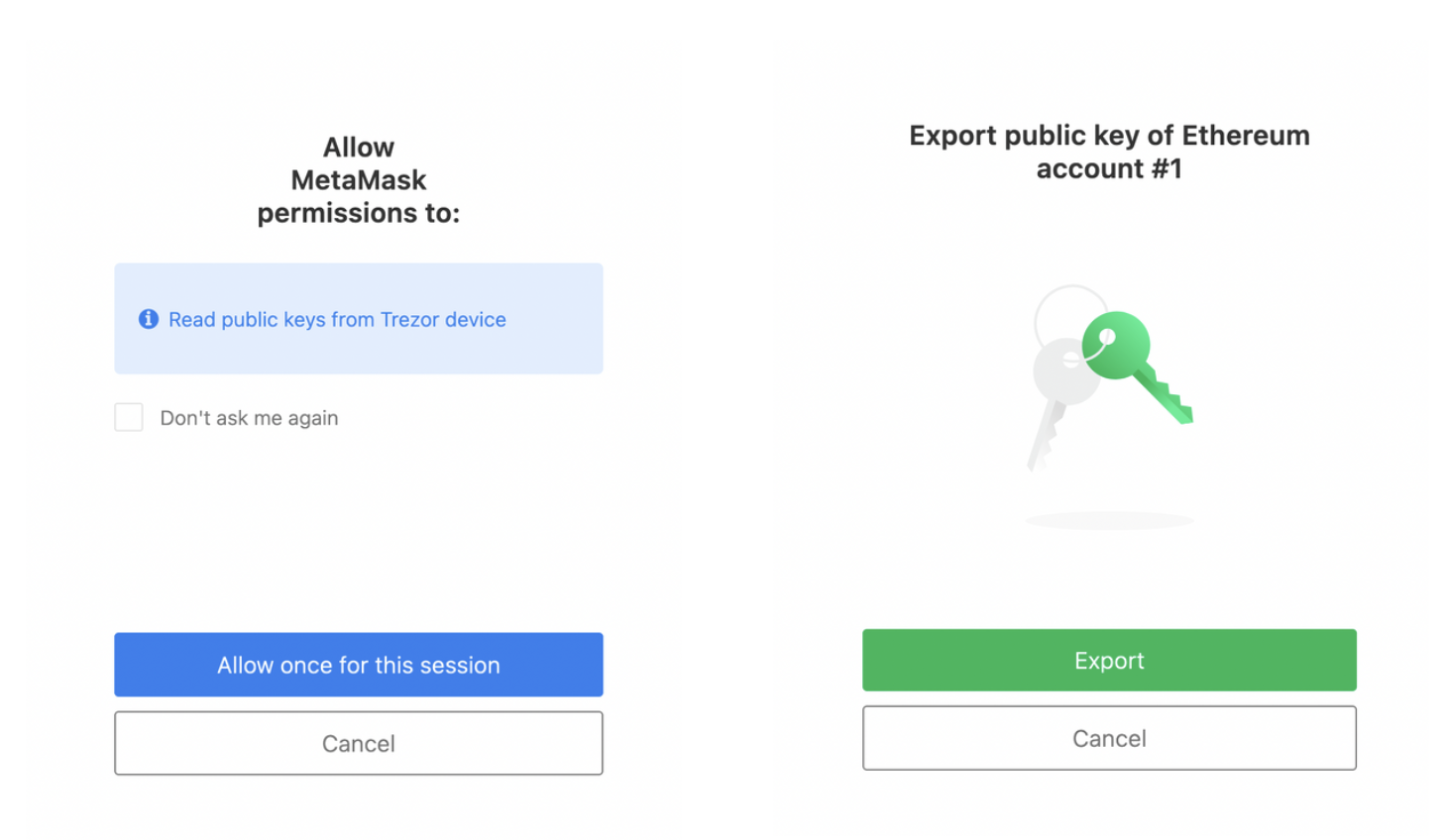The width and height of the screenshot is (1445, 840).
Task: Click the gray key's lower blade
Action: click(x=1045, y=437)
